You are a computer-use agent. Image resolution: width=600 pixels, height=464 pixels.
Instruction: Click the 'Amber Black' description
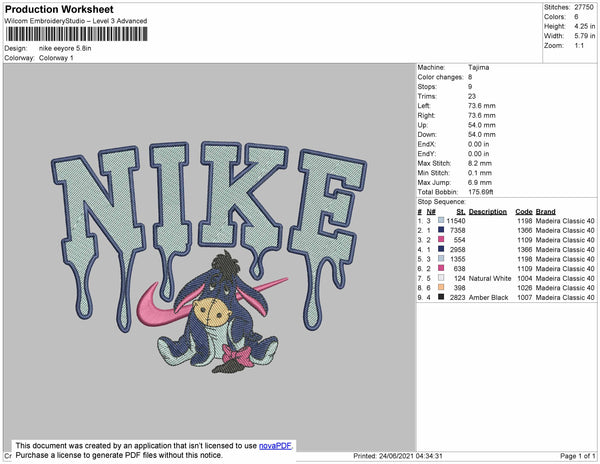click(x=488, y=297)
